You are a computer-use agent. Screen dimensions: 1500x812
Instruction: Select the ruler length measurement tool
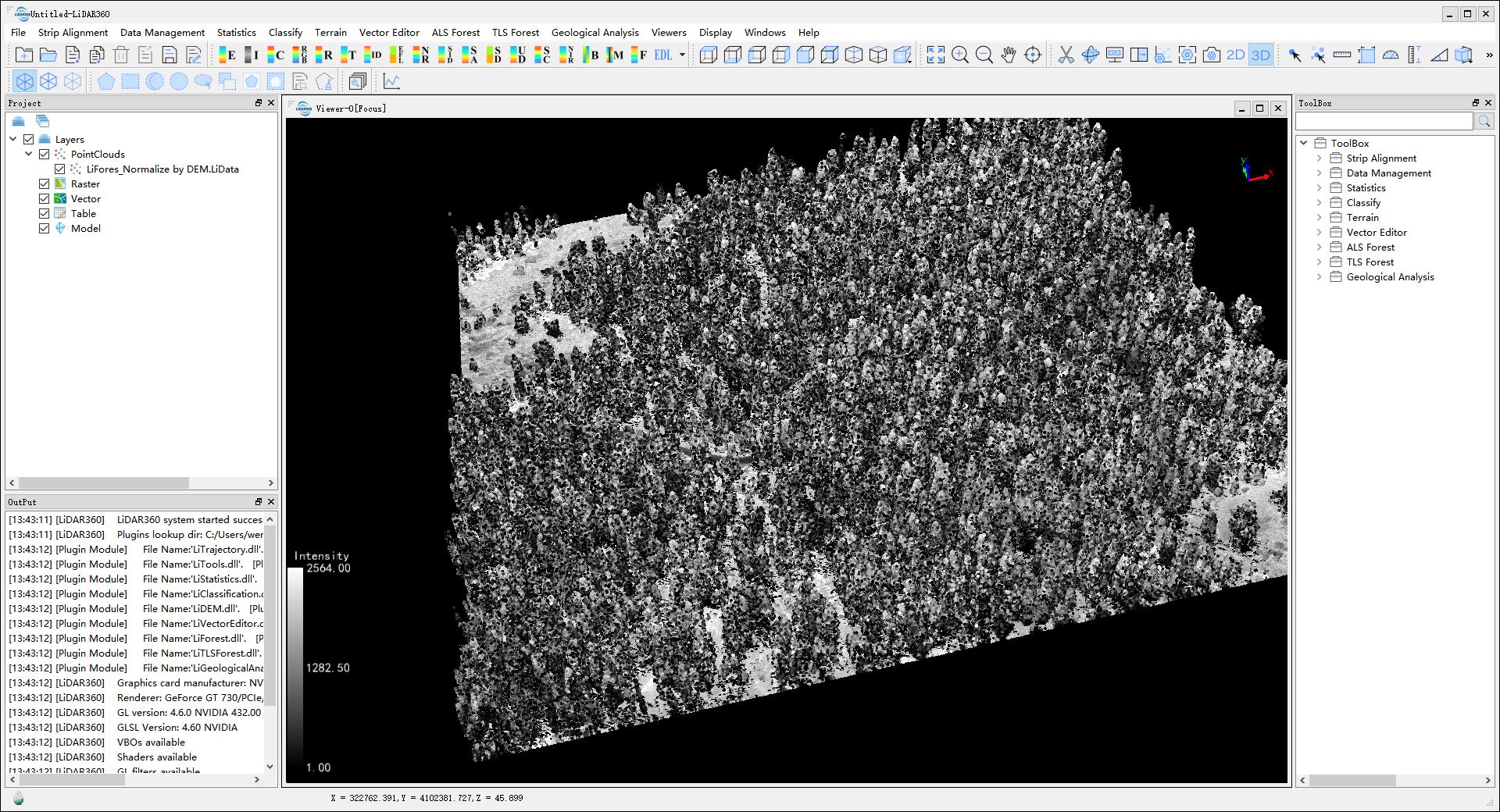pyautogui.click(x=1342, y=55)
